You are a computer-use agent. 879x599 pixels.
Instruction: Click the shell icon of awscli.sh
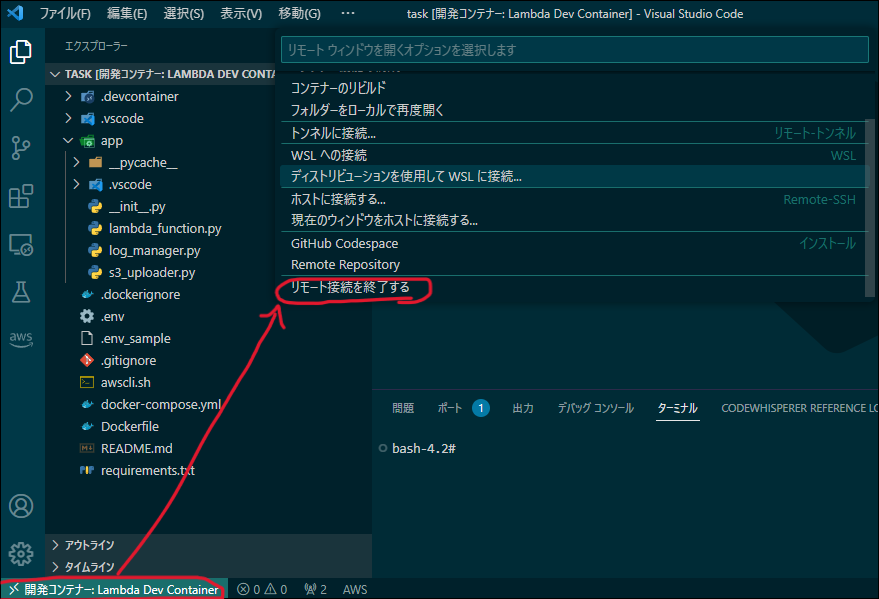(87, 383)
